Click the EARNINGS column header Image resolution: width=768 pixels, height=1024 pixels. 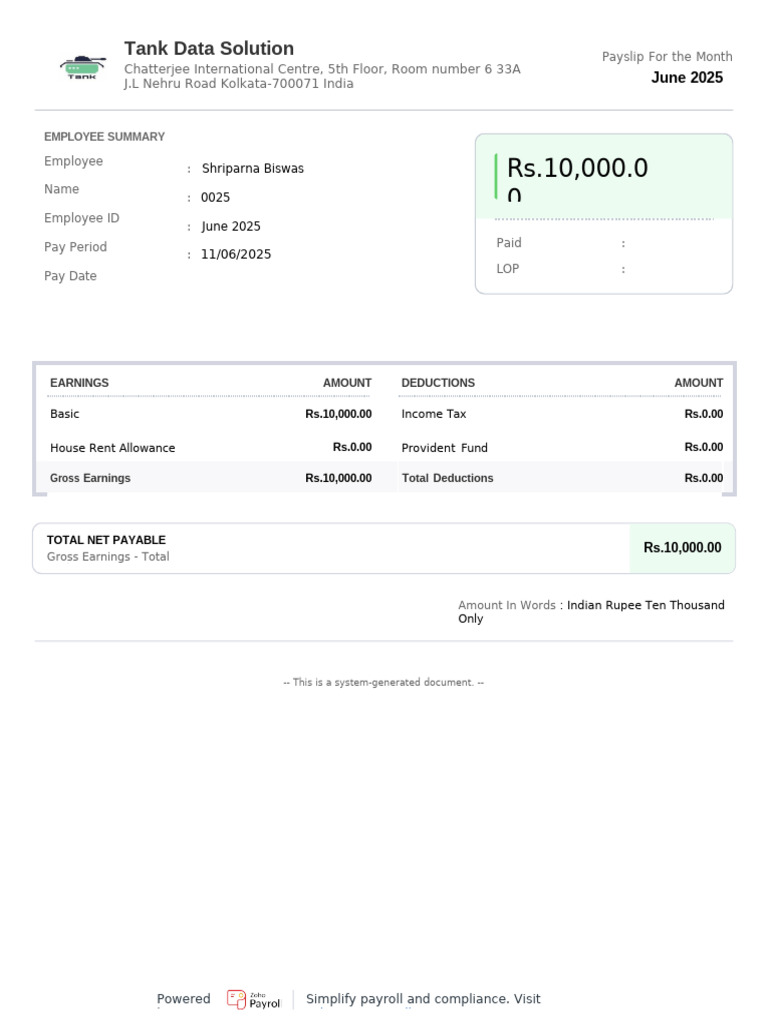80,383
